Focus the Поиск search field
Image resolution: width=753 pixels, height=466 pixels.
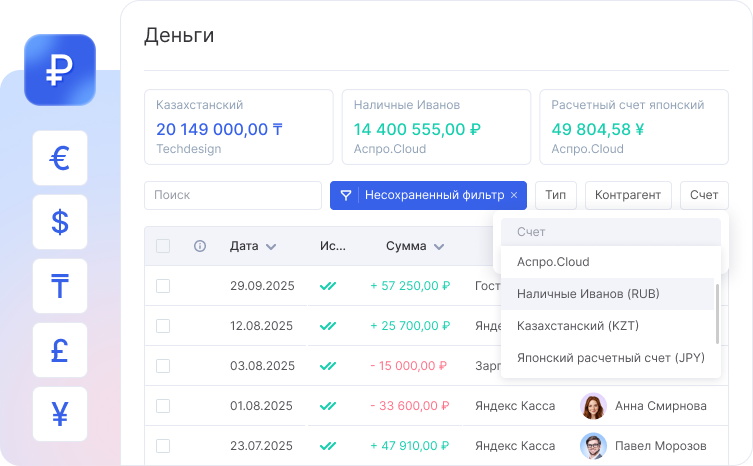click(x=230, y=195)
